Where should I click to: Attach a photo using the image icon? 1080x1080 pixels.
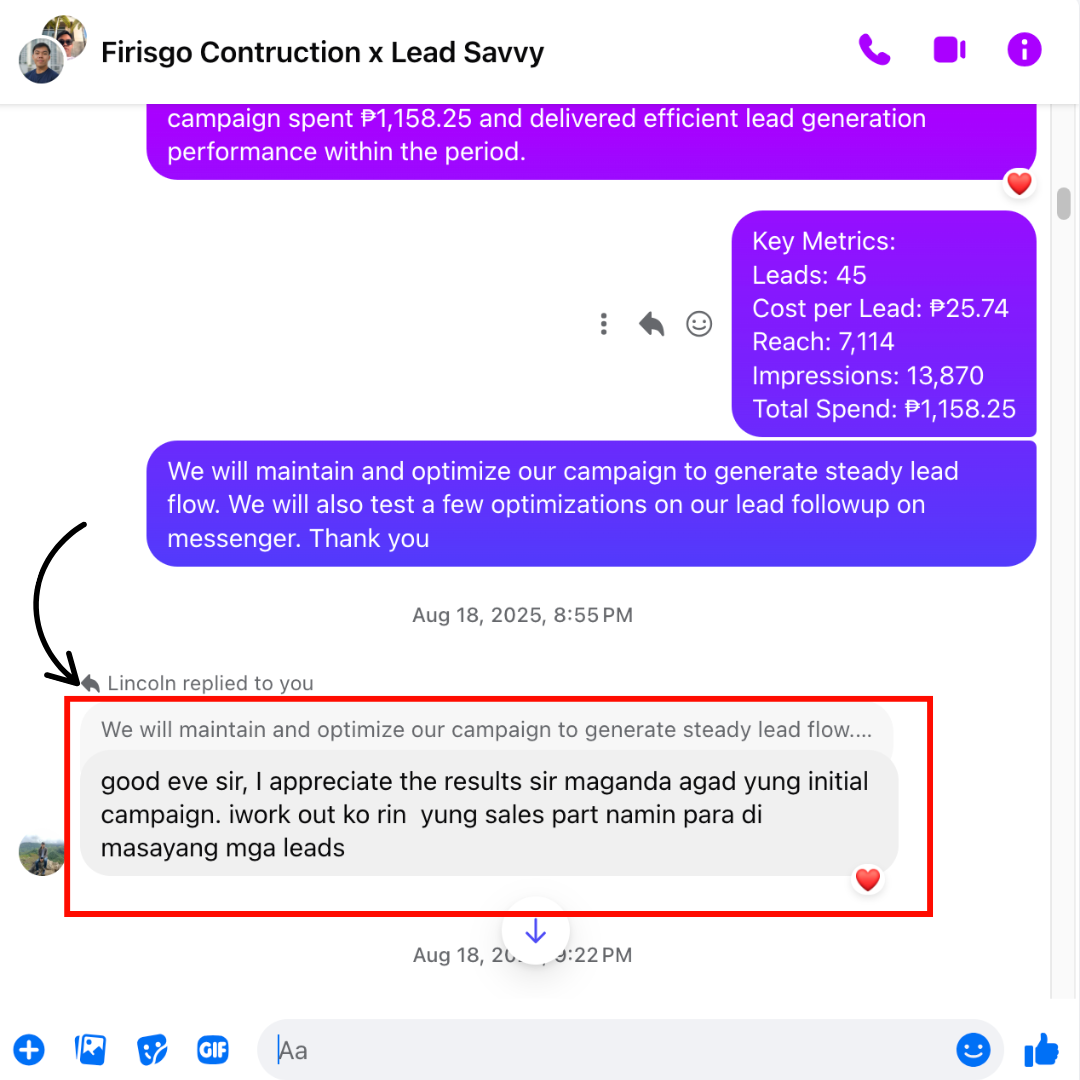tap(90, 1050)
